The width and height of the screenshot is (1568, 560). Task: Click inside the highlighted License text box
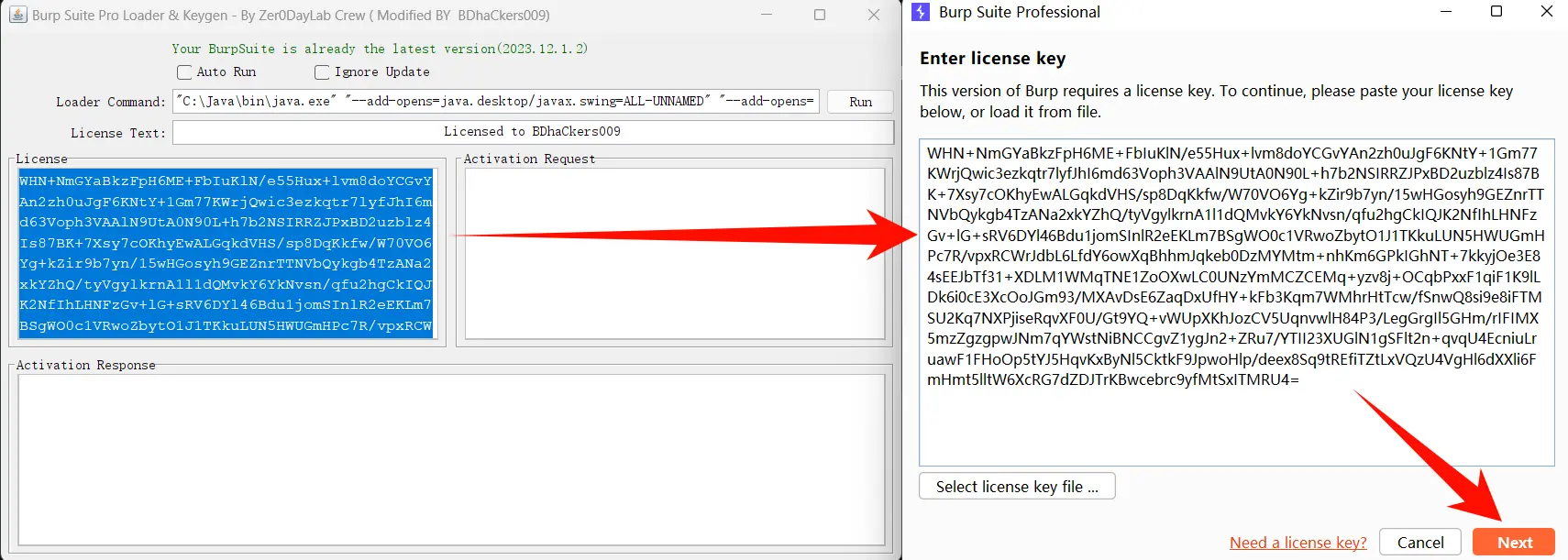point(226,253)
